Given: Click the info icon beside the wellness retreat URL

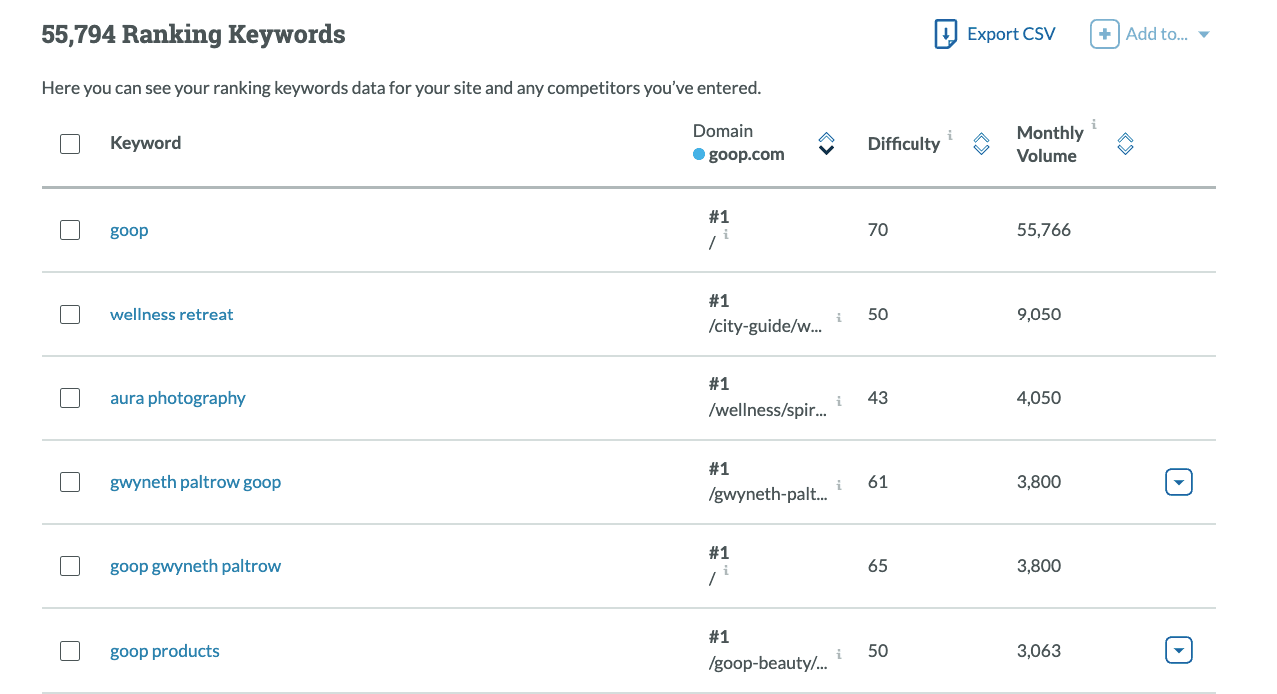Looking at the screenshot, I should pos(838,319).
